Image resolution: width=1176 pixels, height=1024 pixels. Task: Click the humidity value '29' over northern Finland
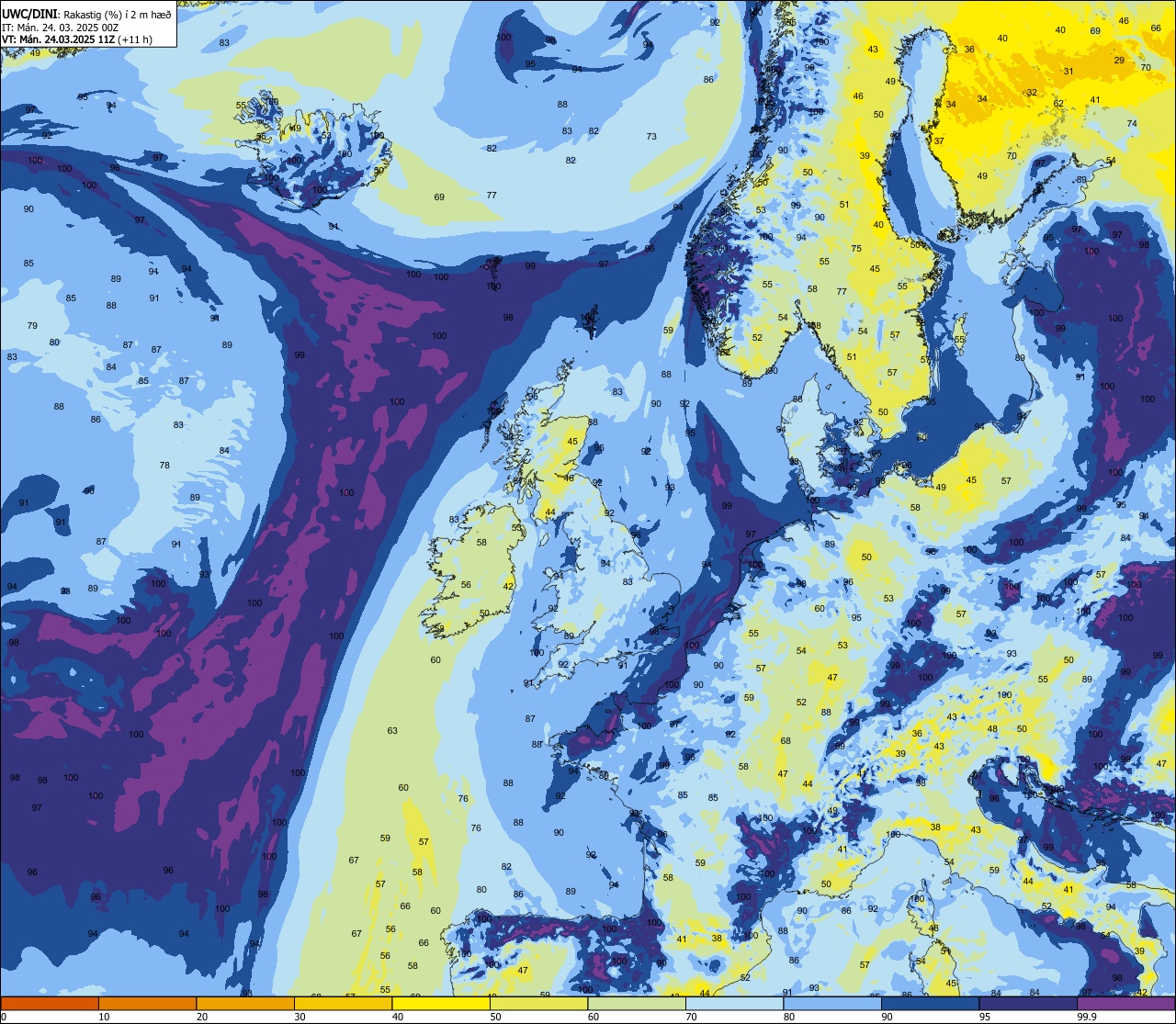coord(1119,61)
